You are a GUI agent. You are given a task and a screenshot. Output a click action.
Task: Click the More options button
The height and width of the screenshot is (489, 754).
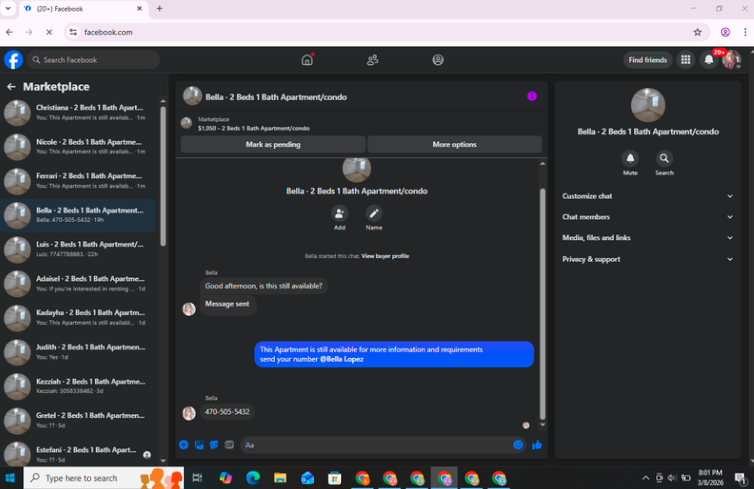click(454, 144)
